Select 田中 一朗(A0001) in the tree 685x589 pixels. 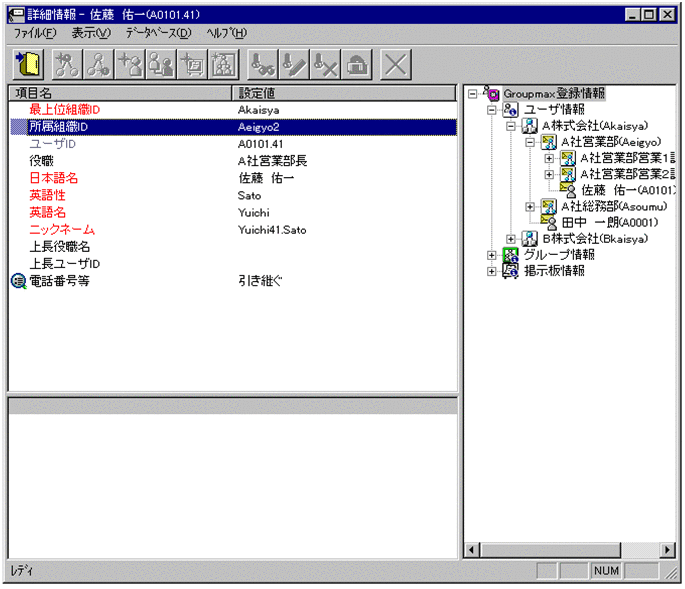[609, 223]
